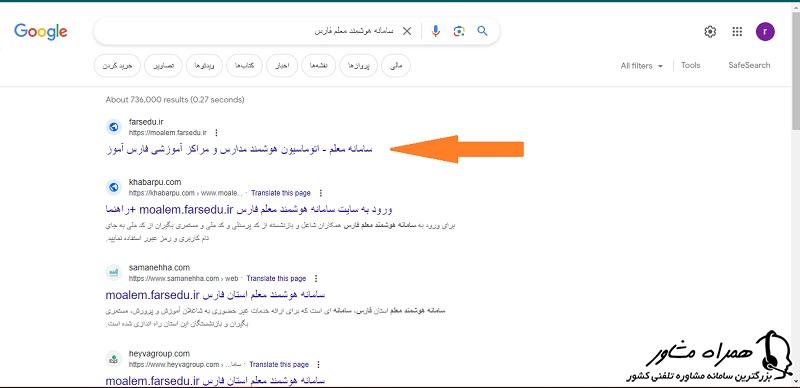Select the خرید کردن filter chip
Viewport: 800px width, 388px height.
(117, 66)
